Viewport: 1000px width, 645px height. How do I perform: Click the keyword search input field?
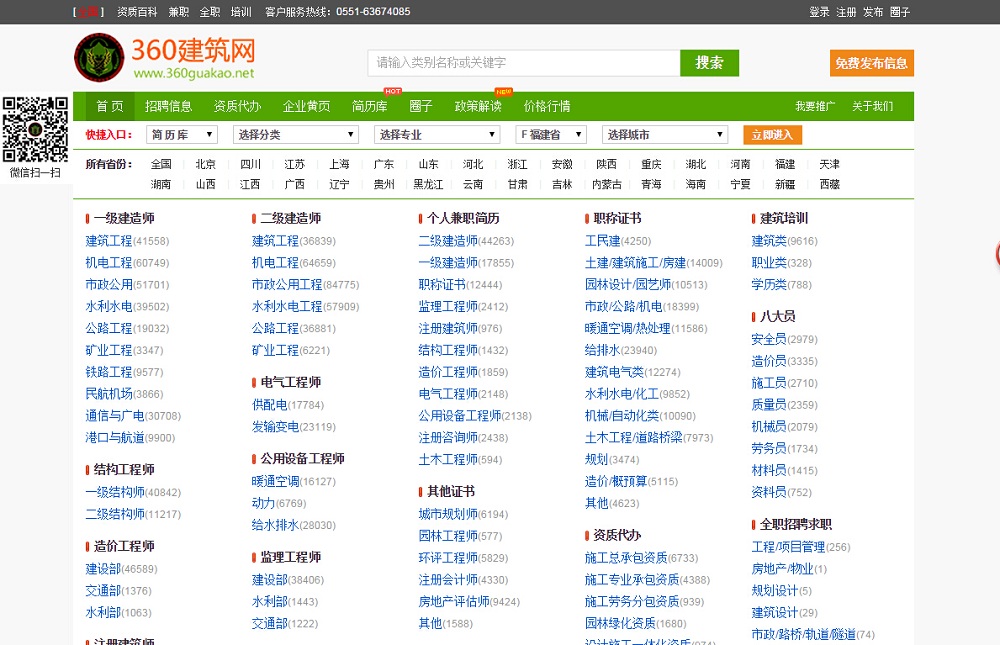[x=523, y=63]
